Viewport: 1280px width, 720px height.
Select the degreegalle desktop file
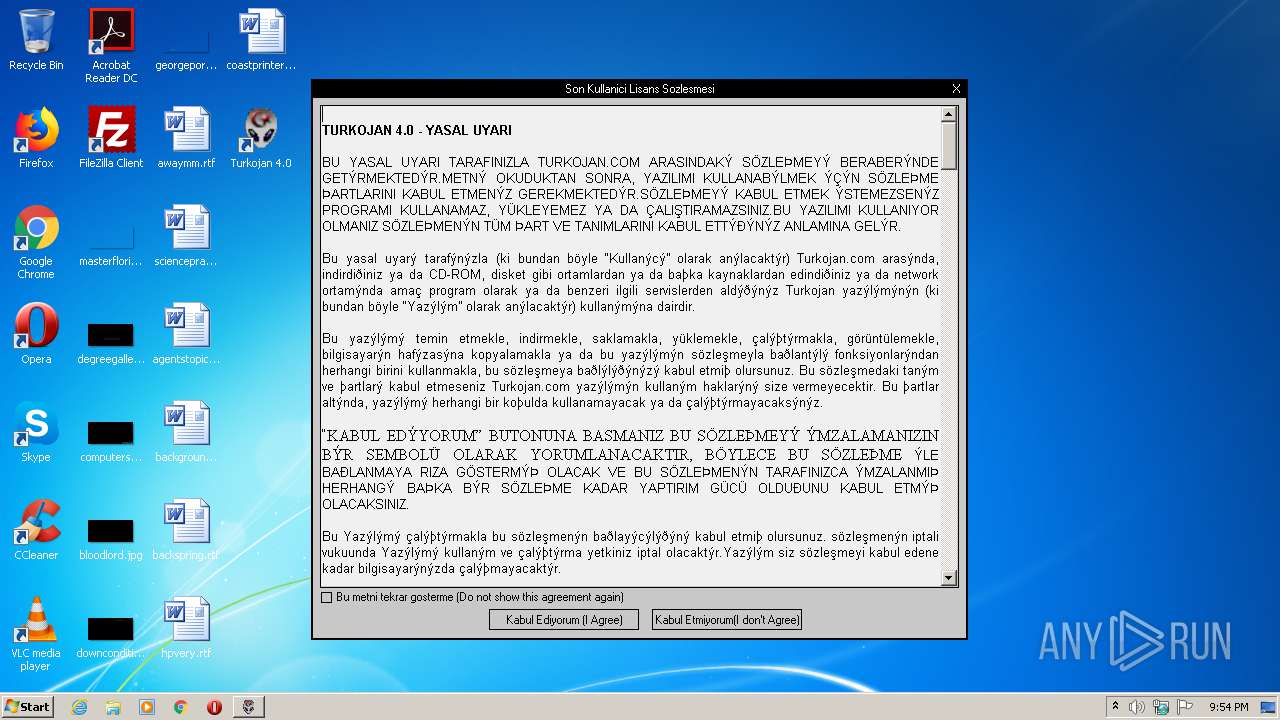(x=111, y=341)
